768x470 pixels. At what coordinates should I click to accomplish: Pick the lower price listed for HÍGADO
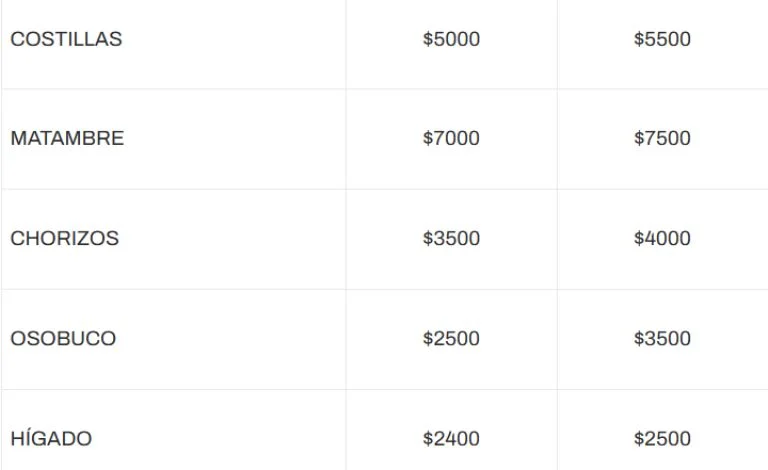click(451, 438)
